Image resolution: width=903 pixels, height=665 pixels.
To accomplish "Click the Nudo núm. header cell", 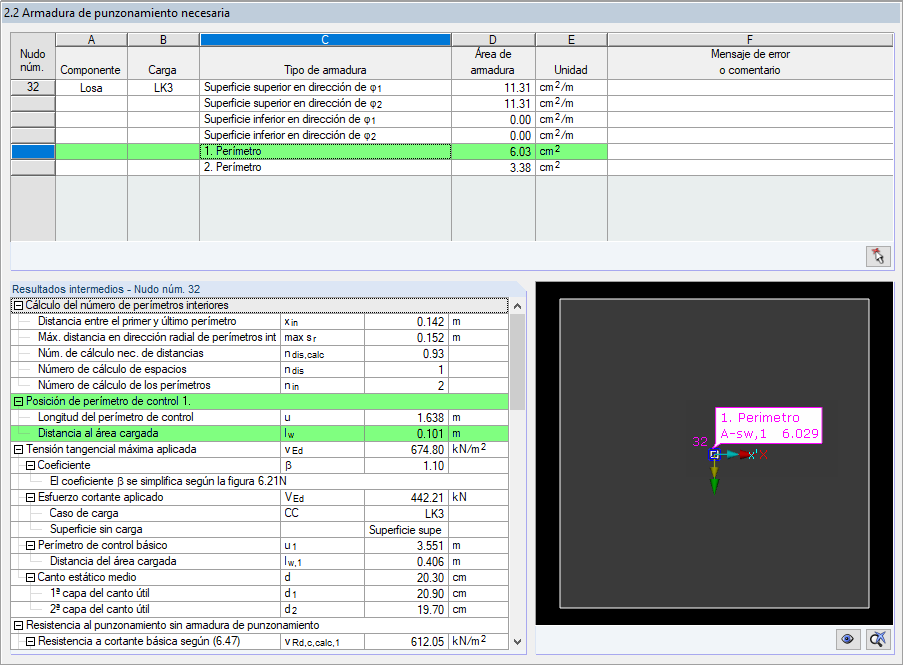I will click(x=33, y=56).
